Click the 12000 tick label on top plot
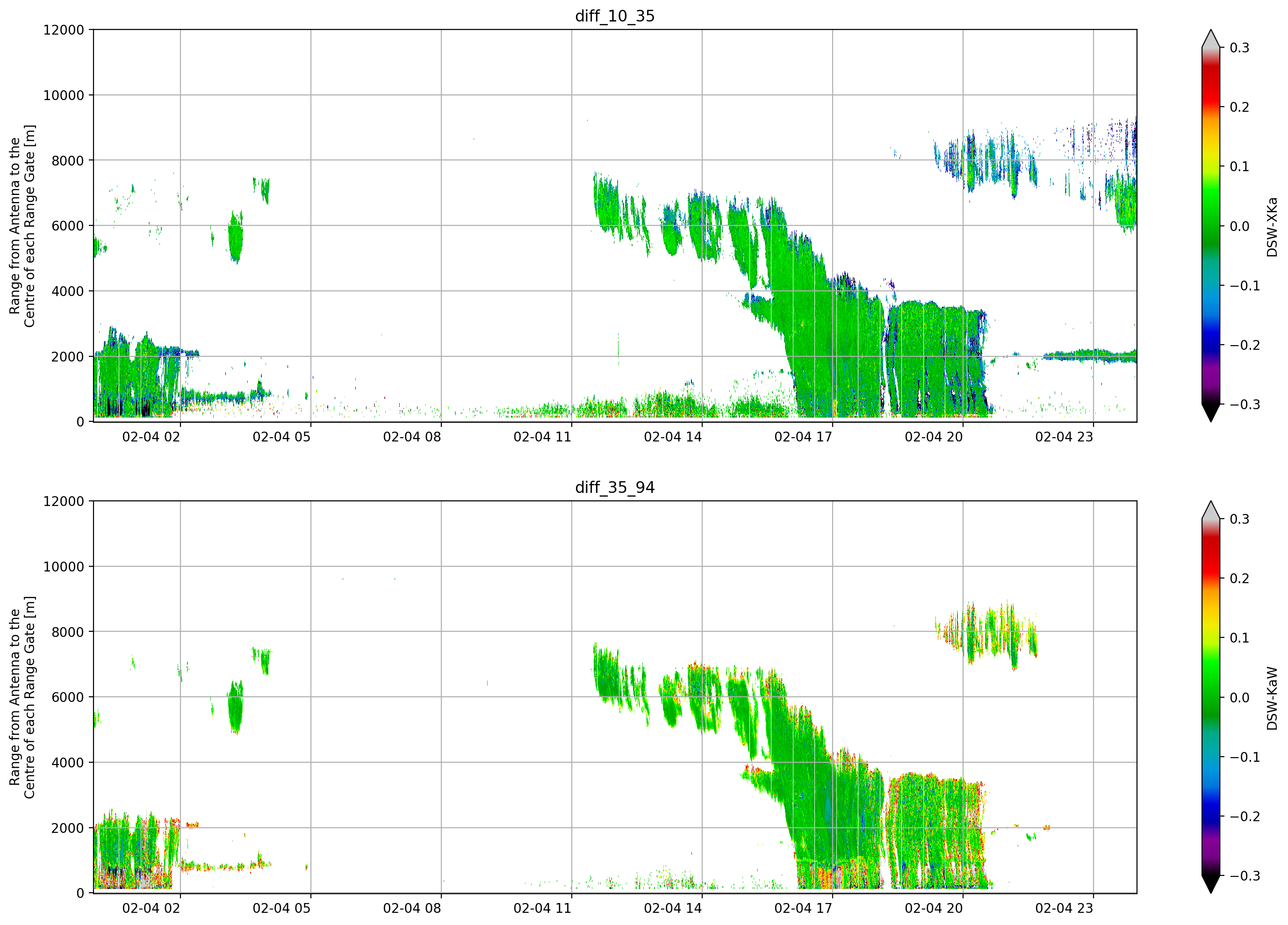This screenshot has width=1288, height=925. click(64, 30)
